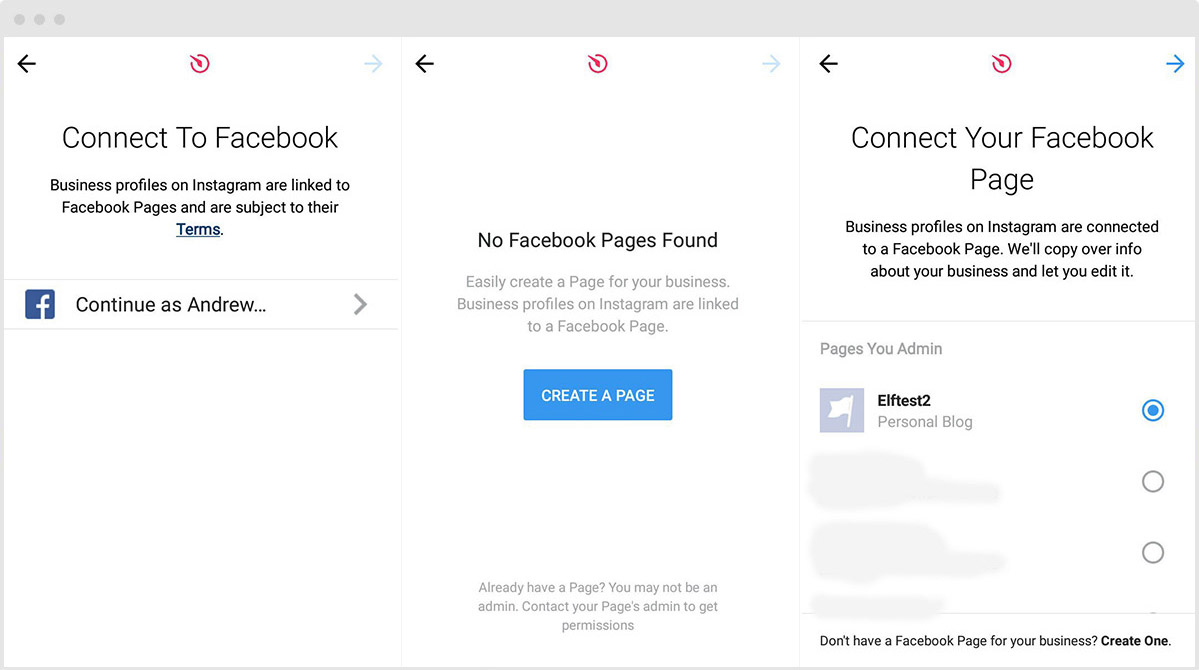Click the grayed forward arrow on the left screen
The image size is (1199, 670).
(x=373, y=63)
